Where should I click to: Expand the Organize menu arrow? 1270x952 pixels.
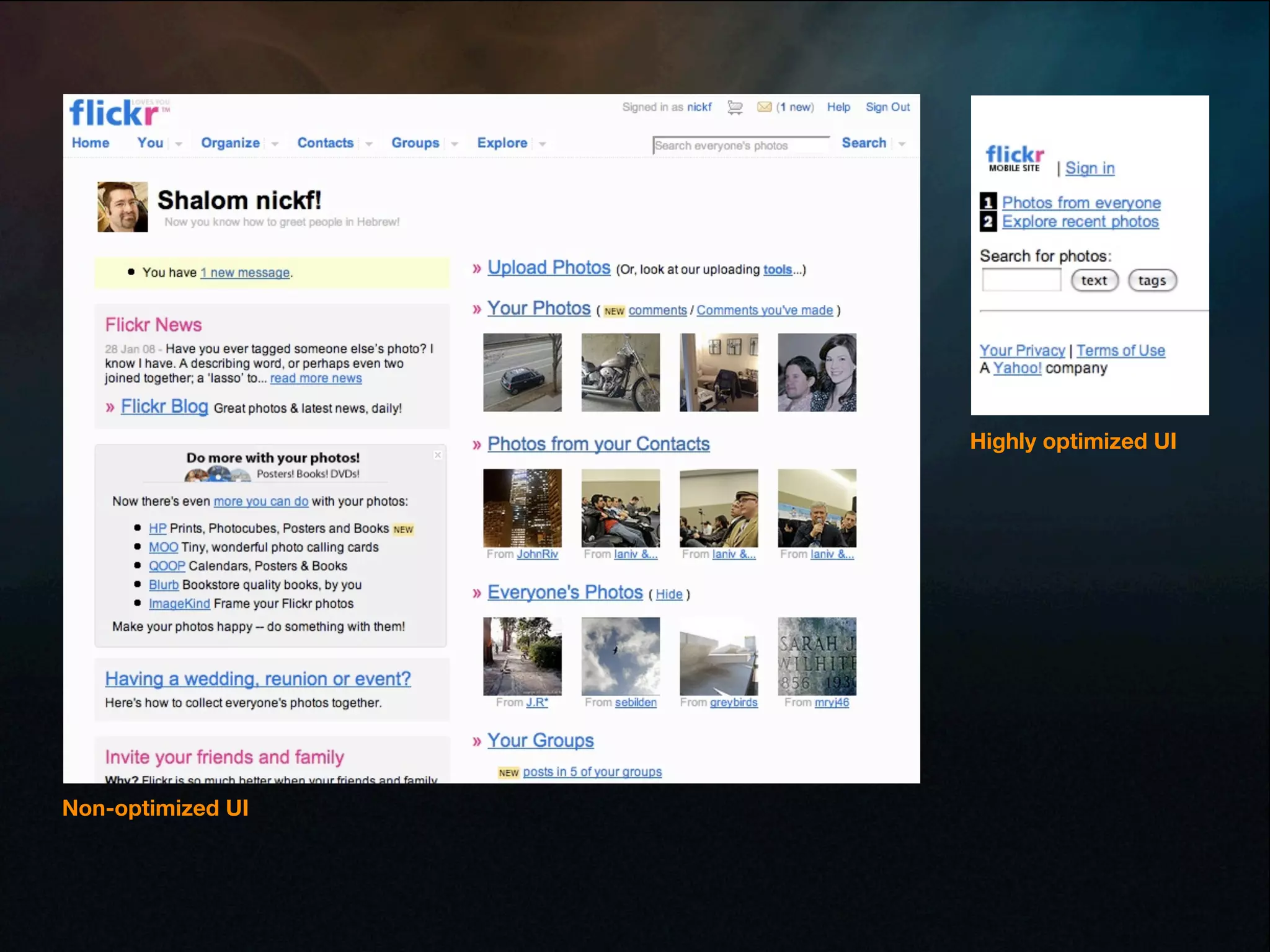(275, 144)
